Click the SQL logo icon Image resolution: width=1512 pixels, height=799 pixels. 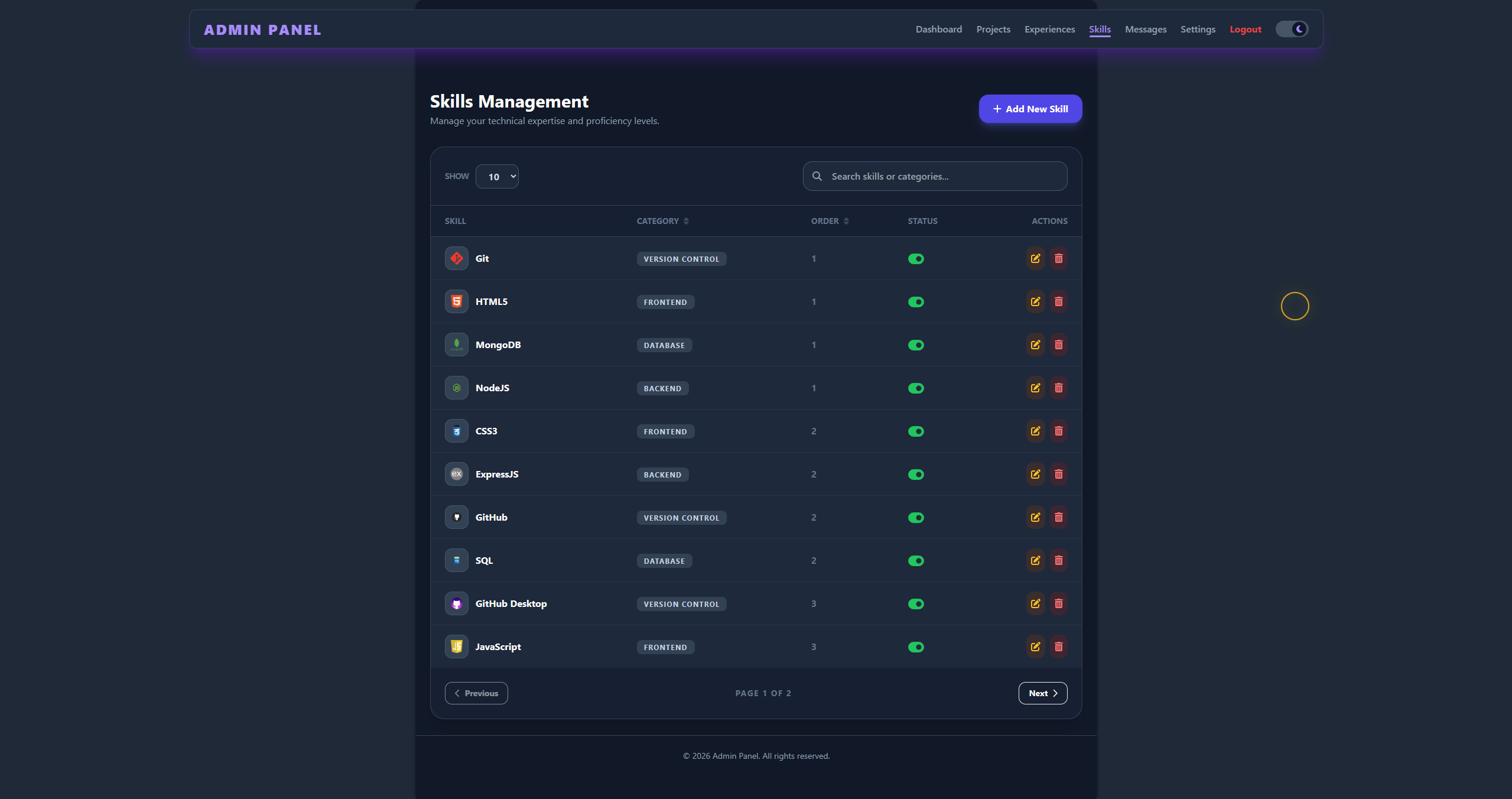(x=456, y=560)
